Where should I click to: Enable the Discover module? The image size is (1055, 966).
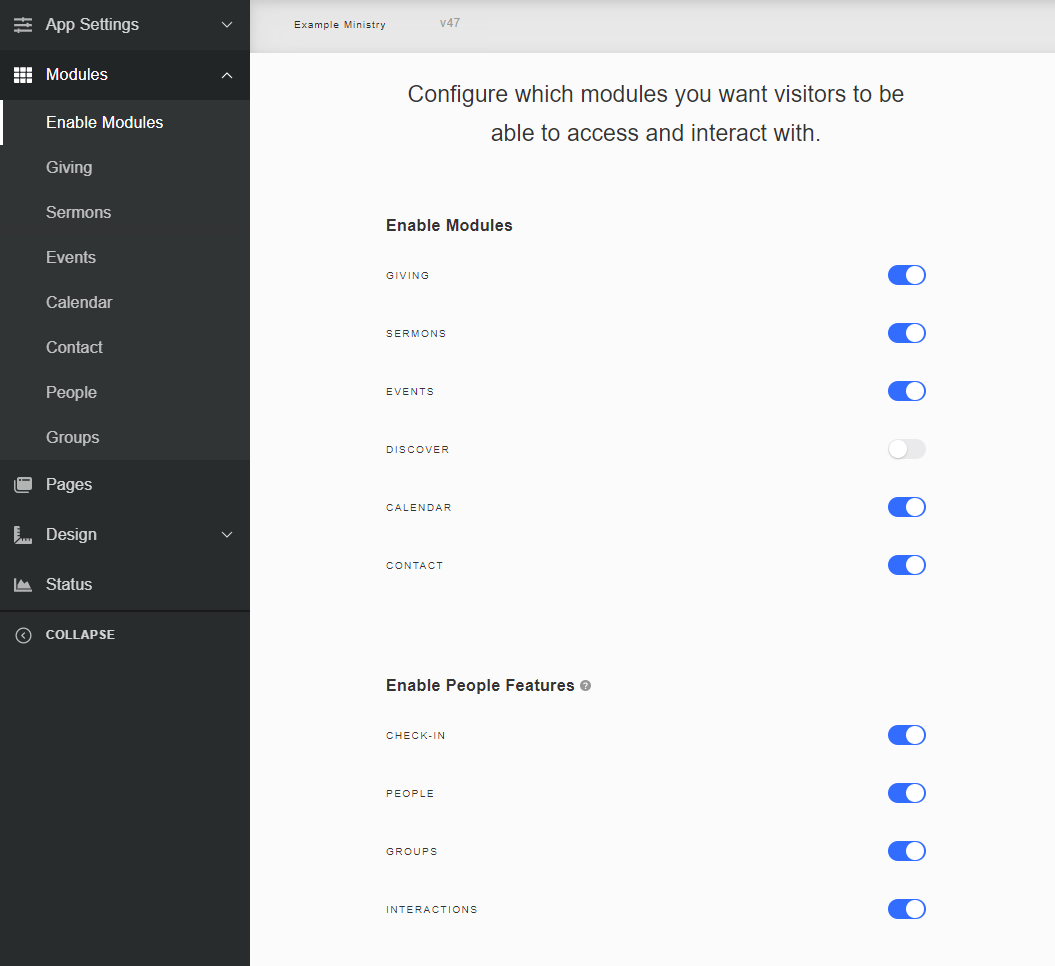(906, 449)
